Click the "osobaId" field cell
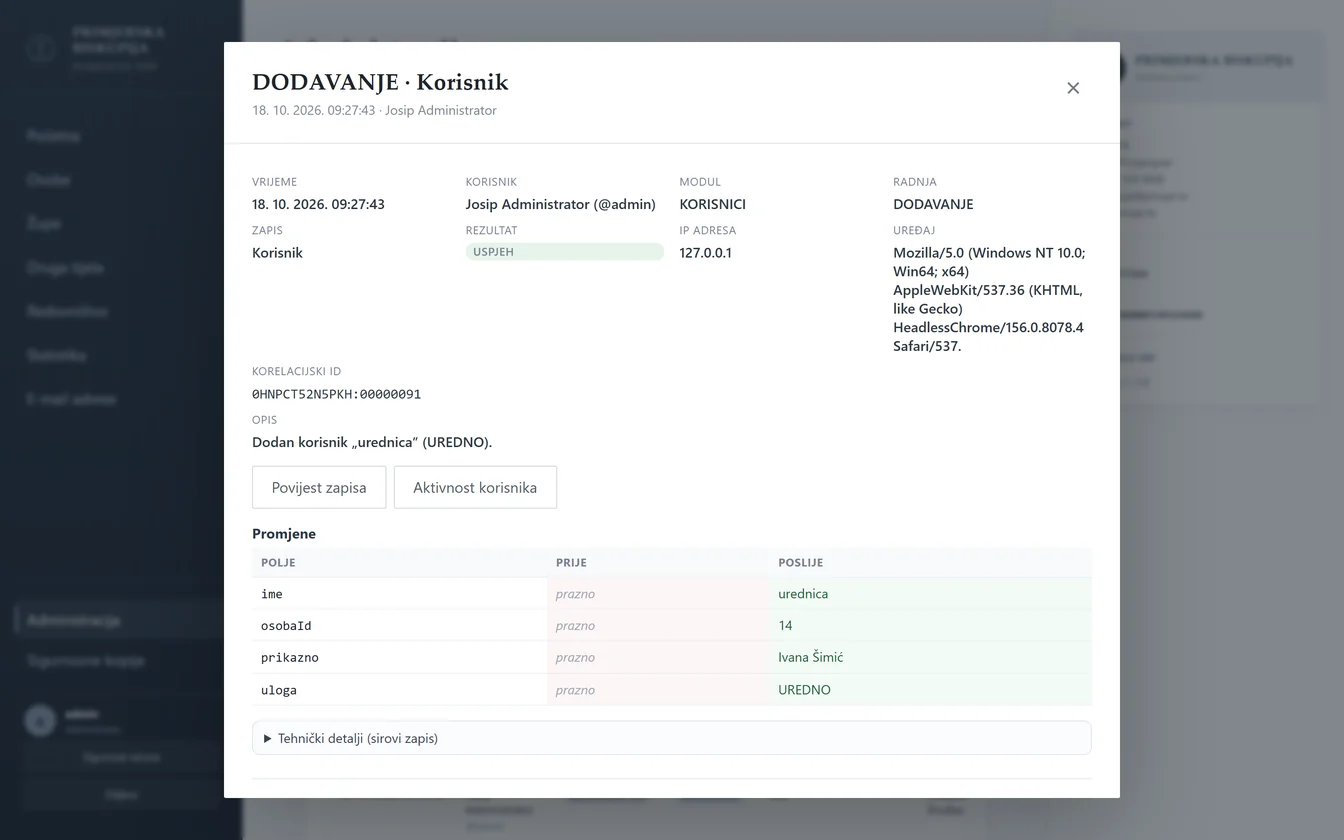Viewport: 1344px width, 840px height. click(x=400, y=626)
